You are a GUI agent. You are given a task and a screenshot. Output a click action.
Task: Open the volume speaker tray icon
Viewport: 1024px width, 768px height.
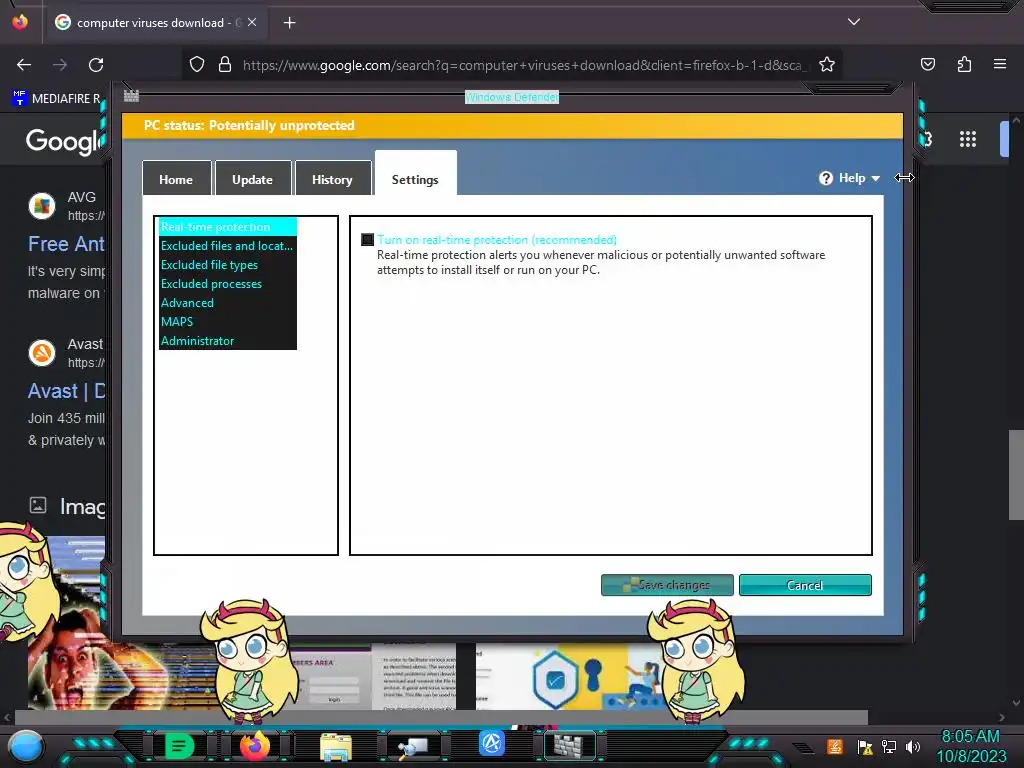coord(912,746)
